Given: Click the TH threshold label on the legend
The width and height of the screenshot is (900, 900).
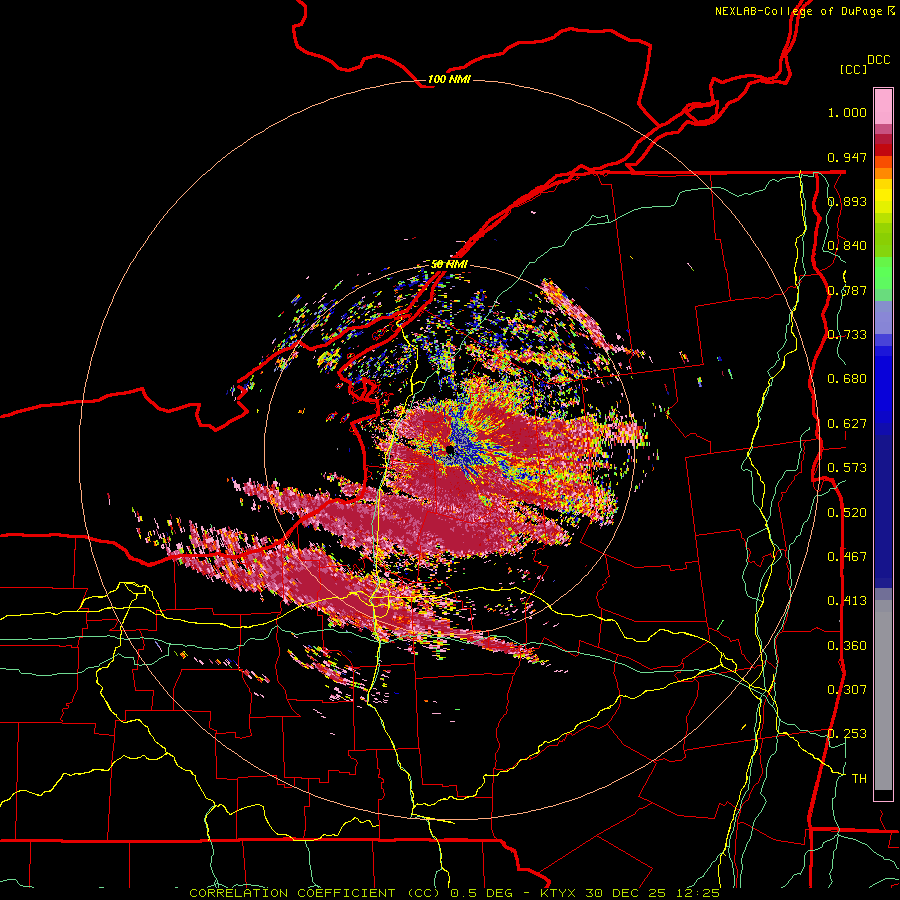Looking at the screenshot, I should coord(859,779).
